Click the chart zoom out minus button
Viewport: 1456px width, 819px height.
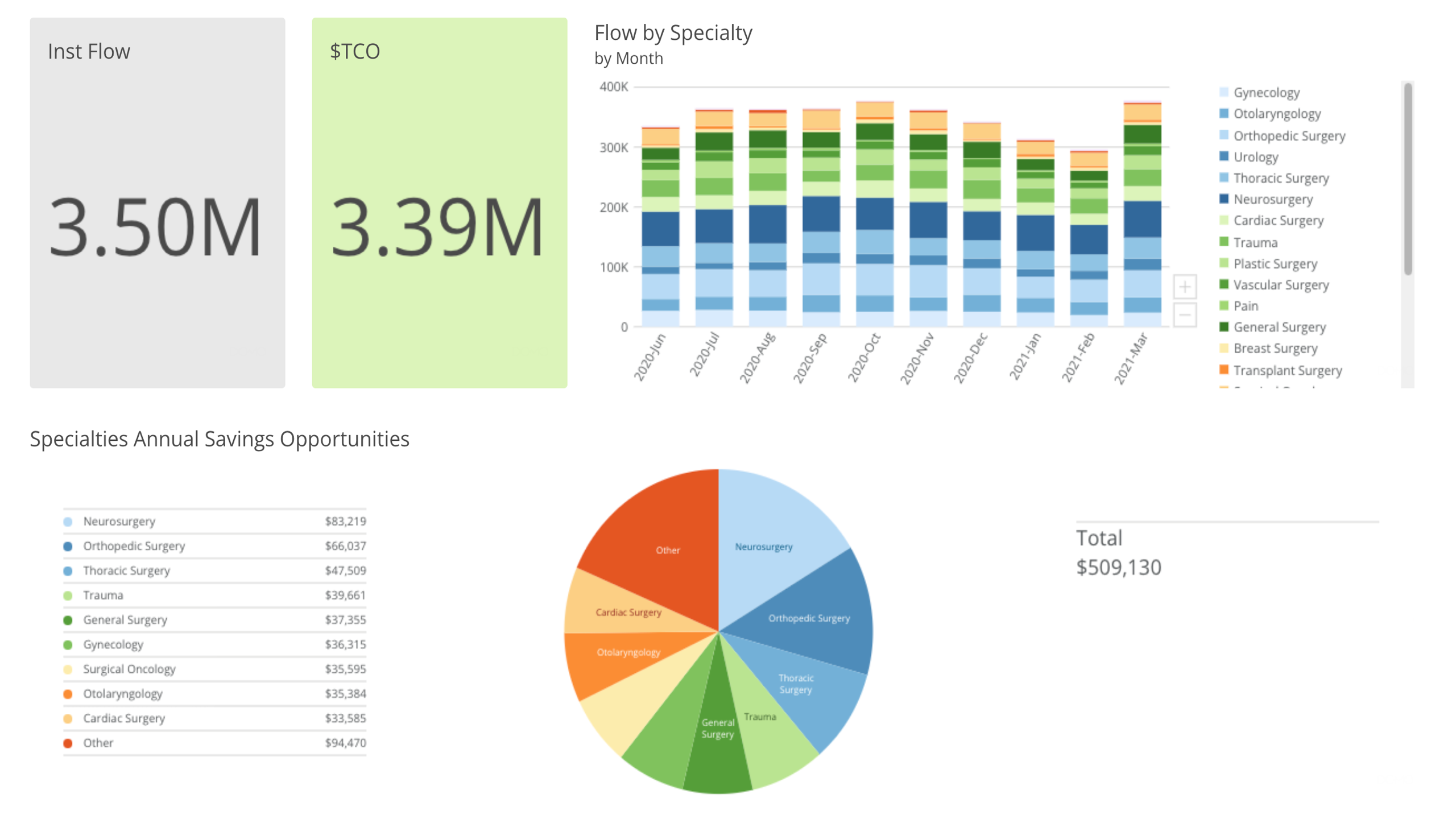tap(1185, 314)
